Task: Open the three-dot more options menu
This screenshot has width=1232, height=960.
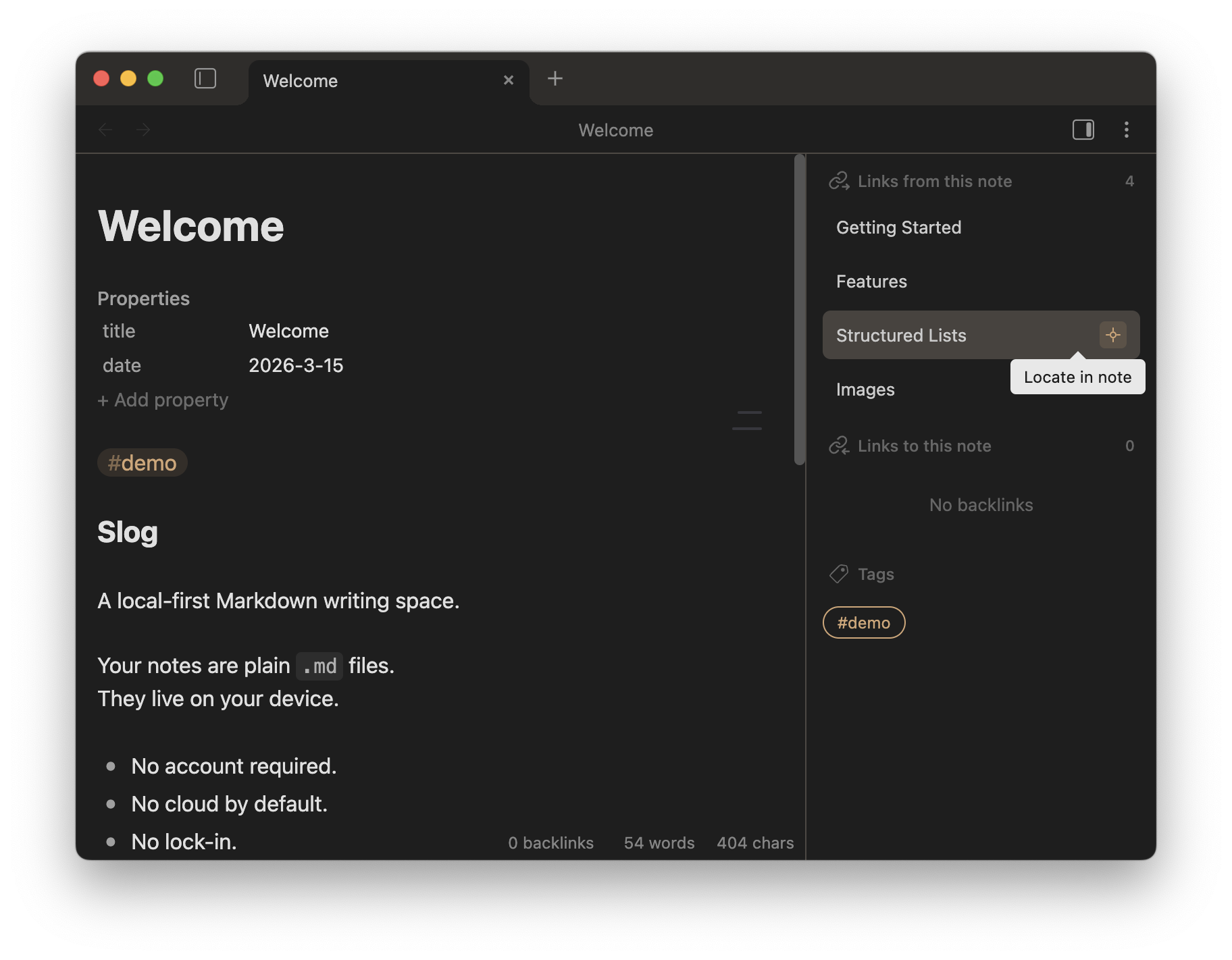Action: coord(1126,130)
